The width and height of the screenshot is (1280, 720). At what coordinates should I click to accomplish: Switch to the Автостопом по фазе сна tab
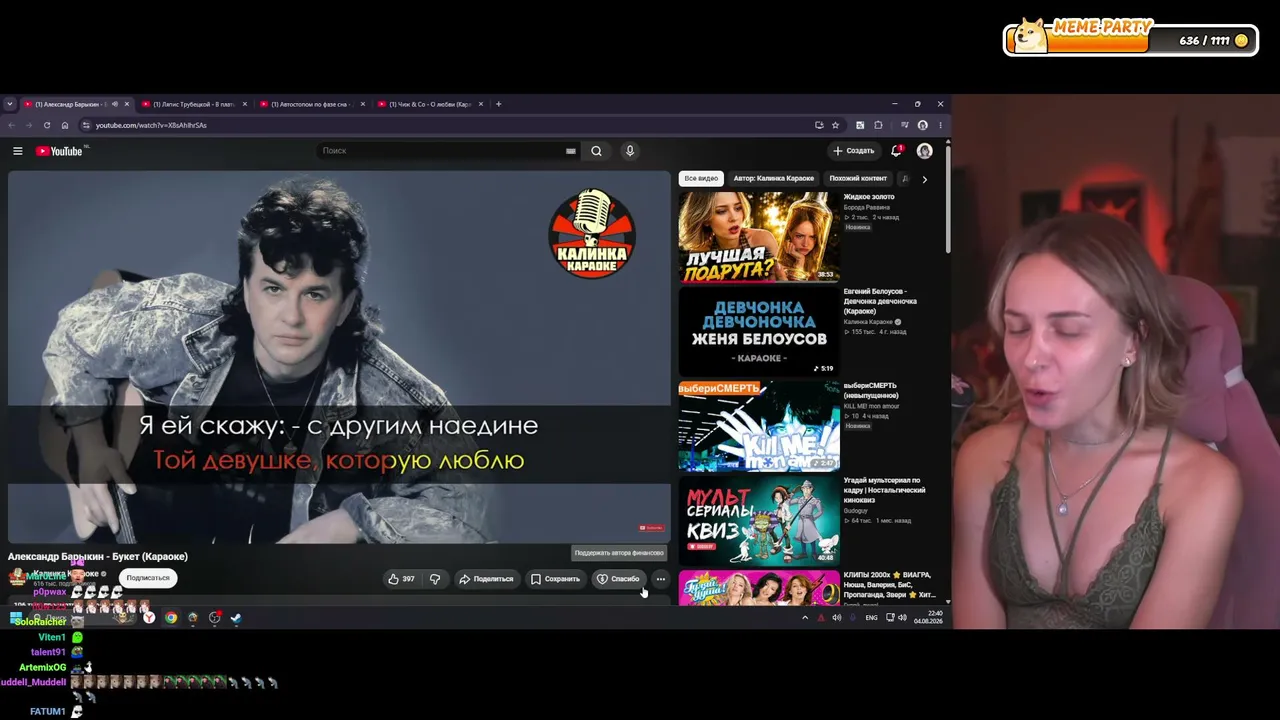pos(306,104)
